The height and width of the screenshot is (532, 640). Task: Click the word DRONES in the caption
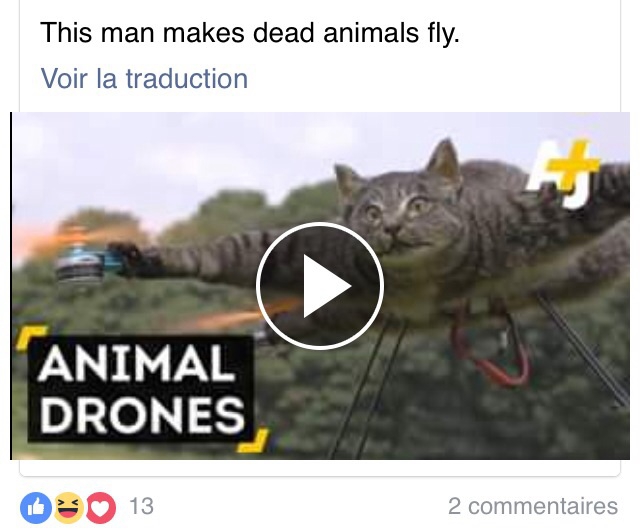(x=142, y=414)
